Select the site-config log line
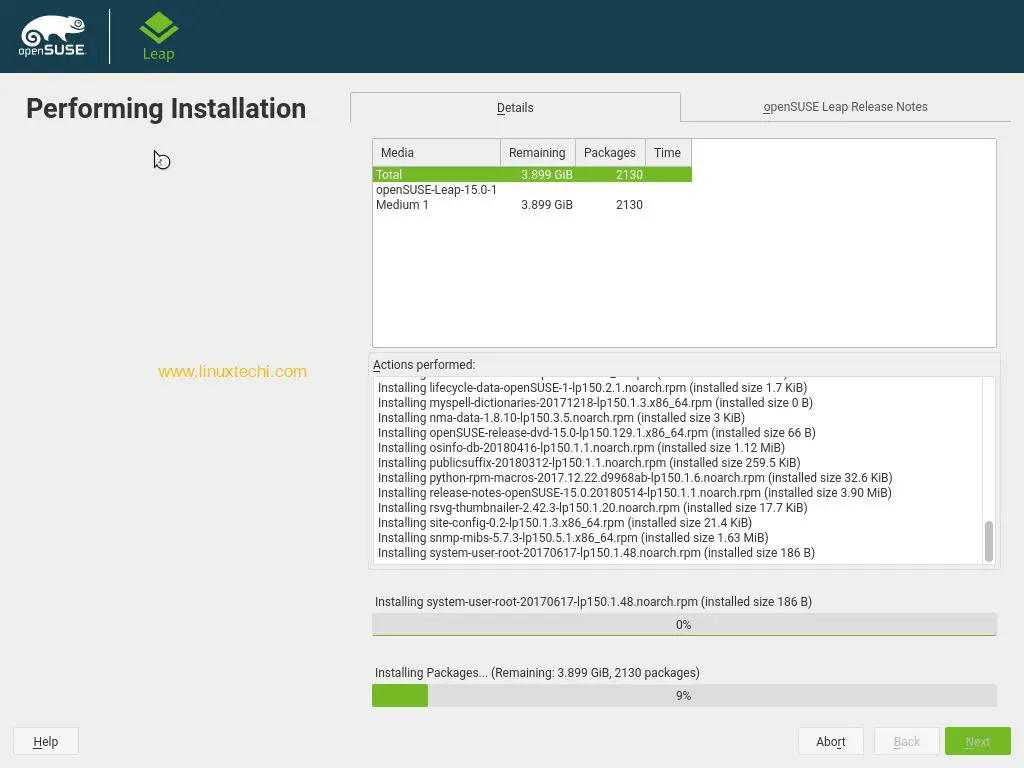The width and height of the screenshot is (1024, 768). (x=565, y=522)
